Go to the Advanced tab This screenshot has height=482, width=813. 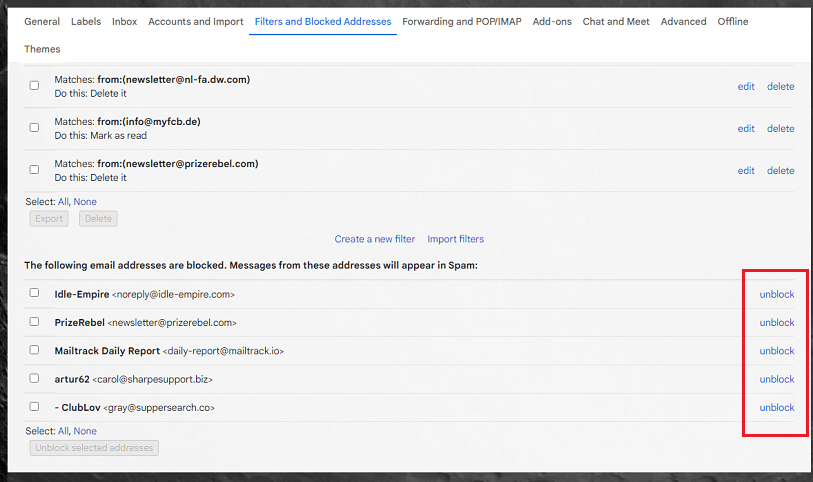coord(683,22)
